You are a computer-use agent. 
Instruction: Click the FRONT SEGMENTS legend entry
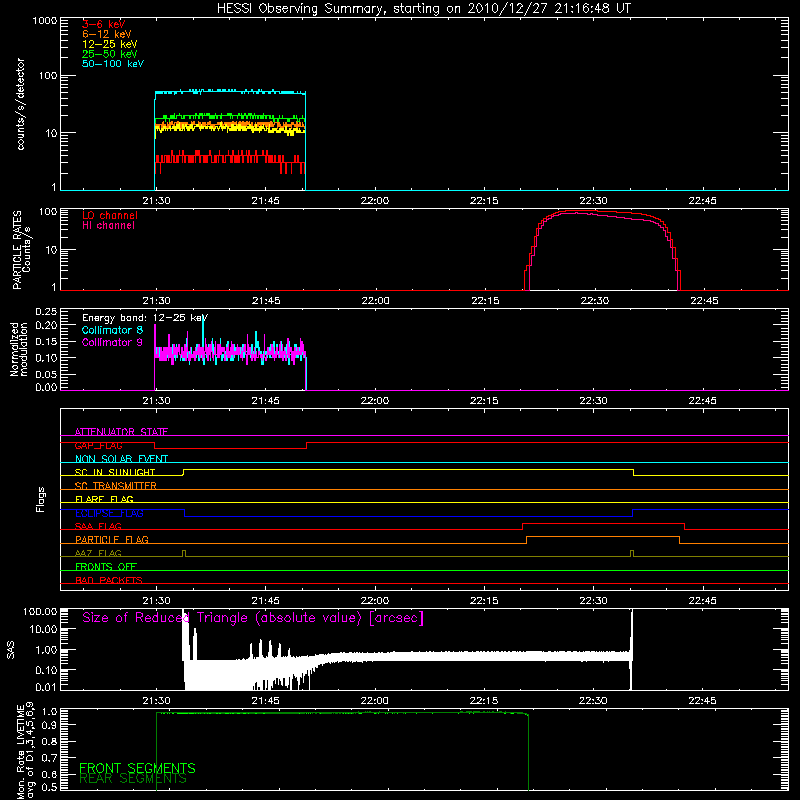(137, 768)
